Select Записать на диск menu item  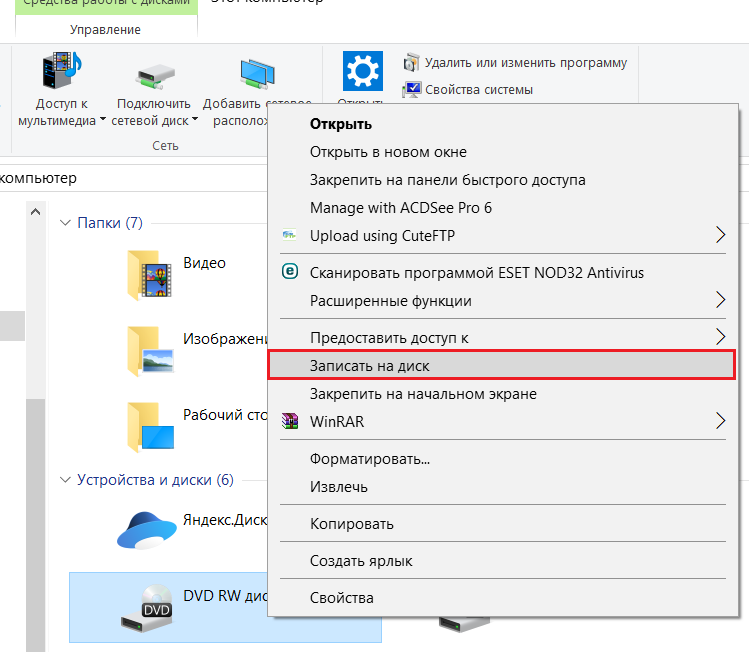[x=502, y=365]
